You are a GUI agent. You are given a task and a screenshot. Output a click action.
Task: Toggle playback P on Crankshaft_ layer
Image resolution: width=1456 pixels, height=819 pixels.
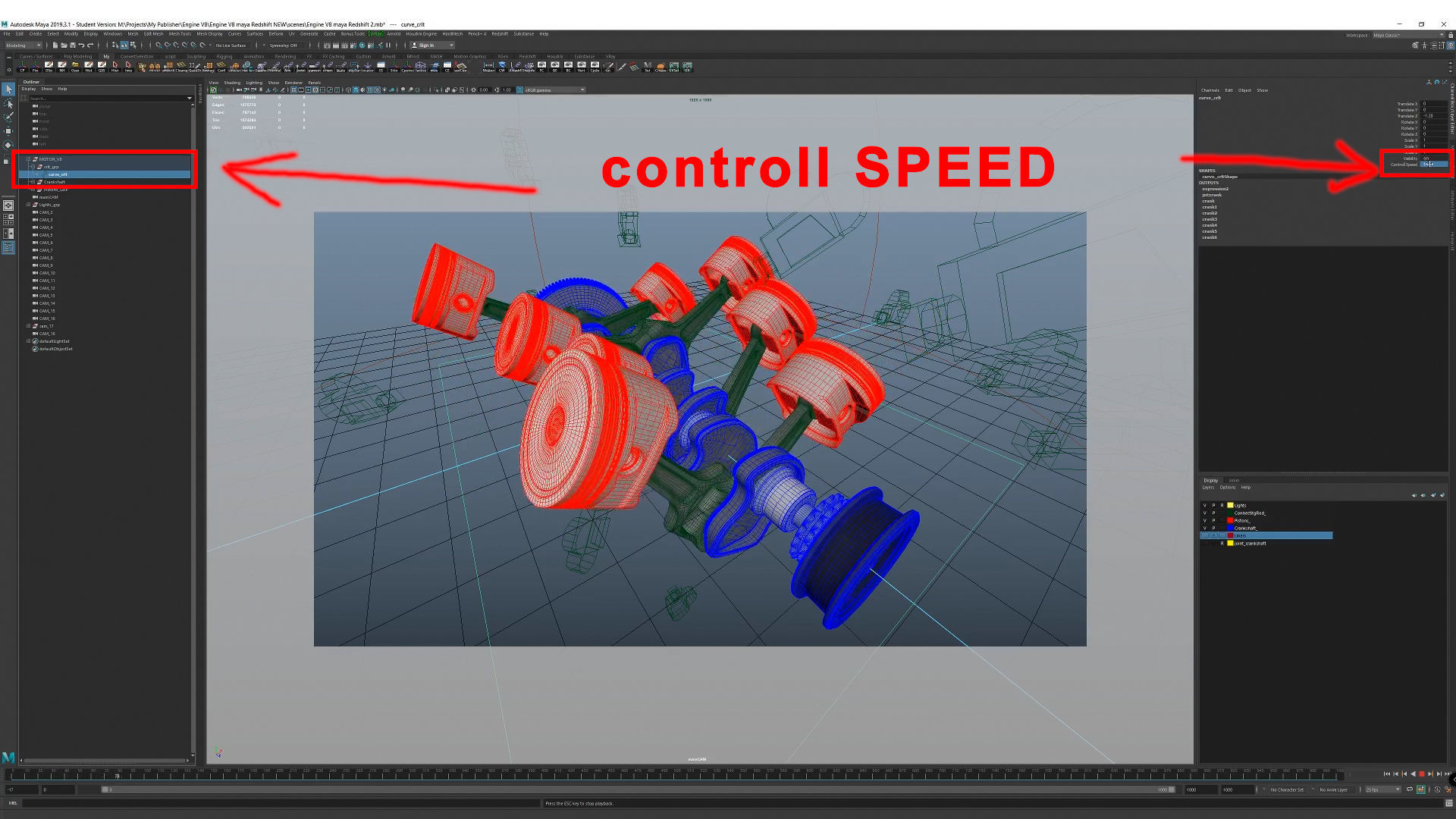point(1213,528)
